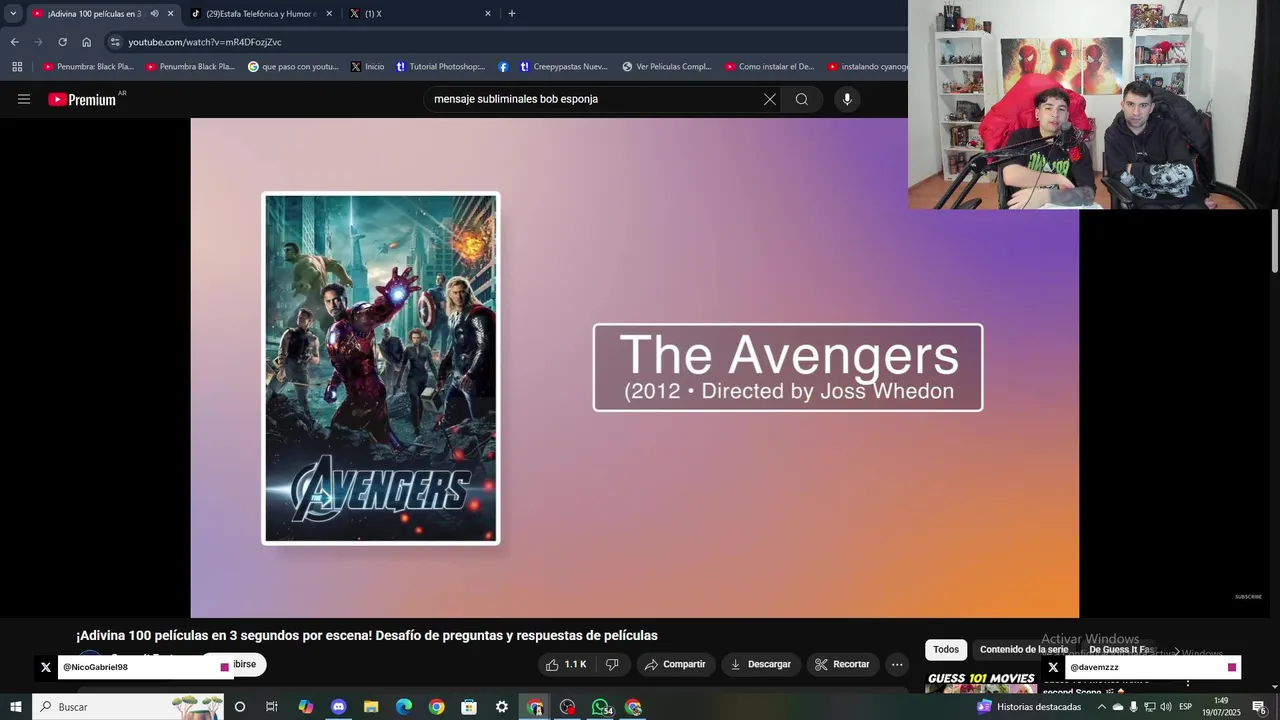Image resolution: width=1280 pixels, height=720 pixels.
Task: Click the youtube.com address bar URL
Action: point(205,42)
